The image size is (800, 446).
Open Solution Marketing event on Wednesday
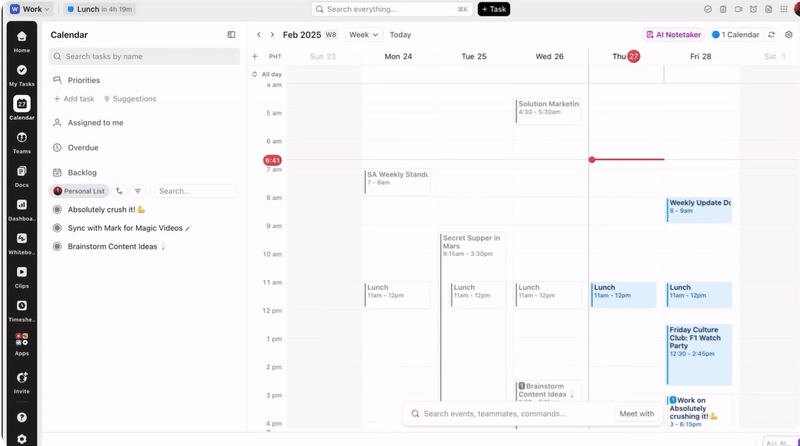click(x=548, y=111)
